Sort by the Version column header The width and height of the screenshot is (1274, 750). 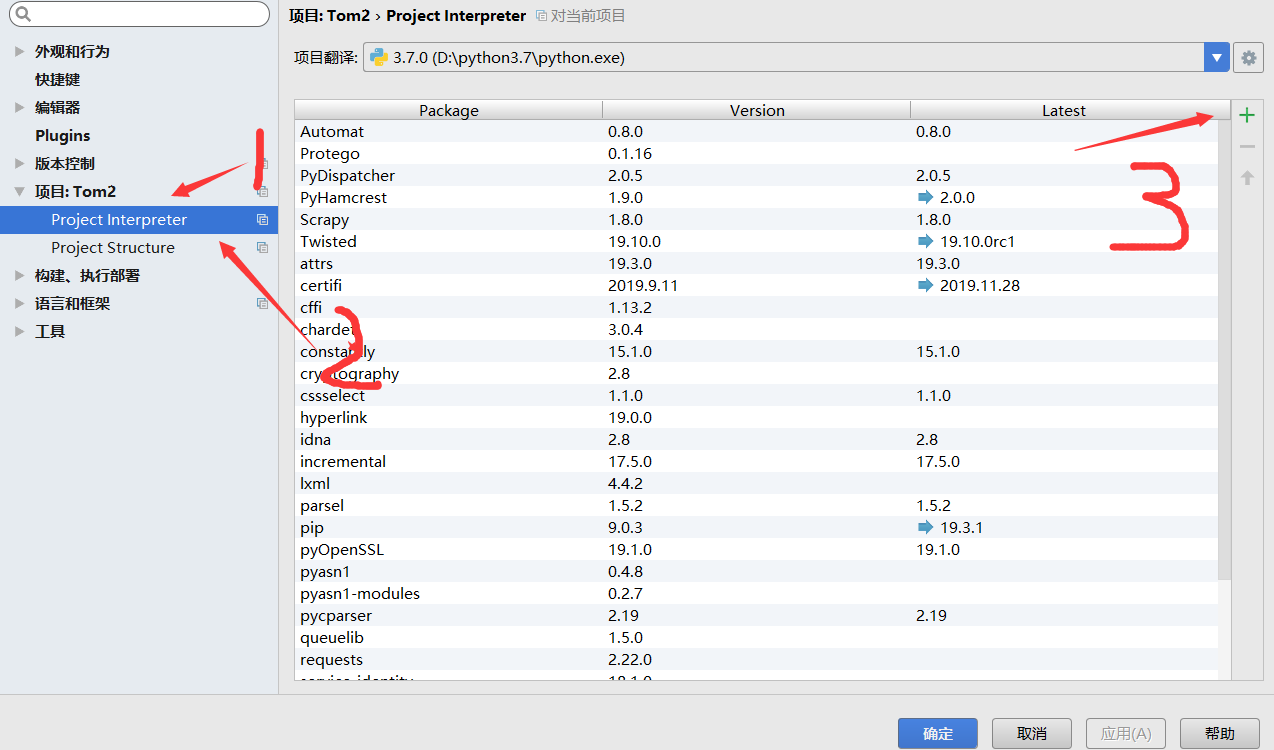757,110
